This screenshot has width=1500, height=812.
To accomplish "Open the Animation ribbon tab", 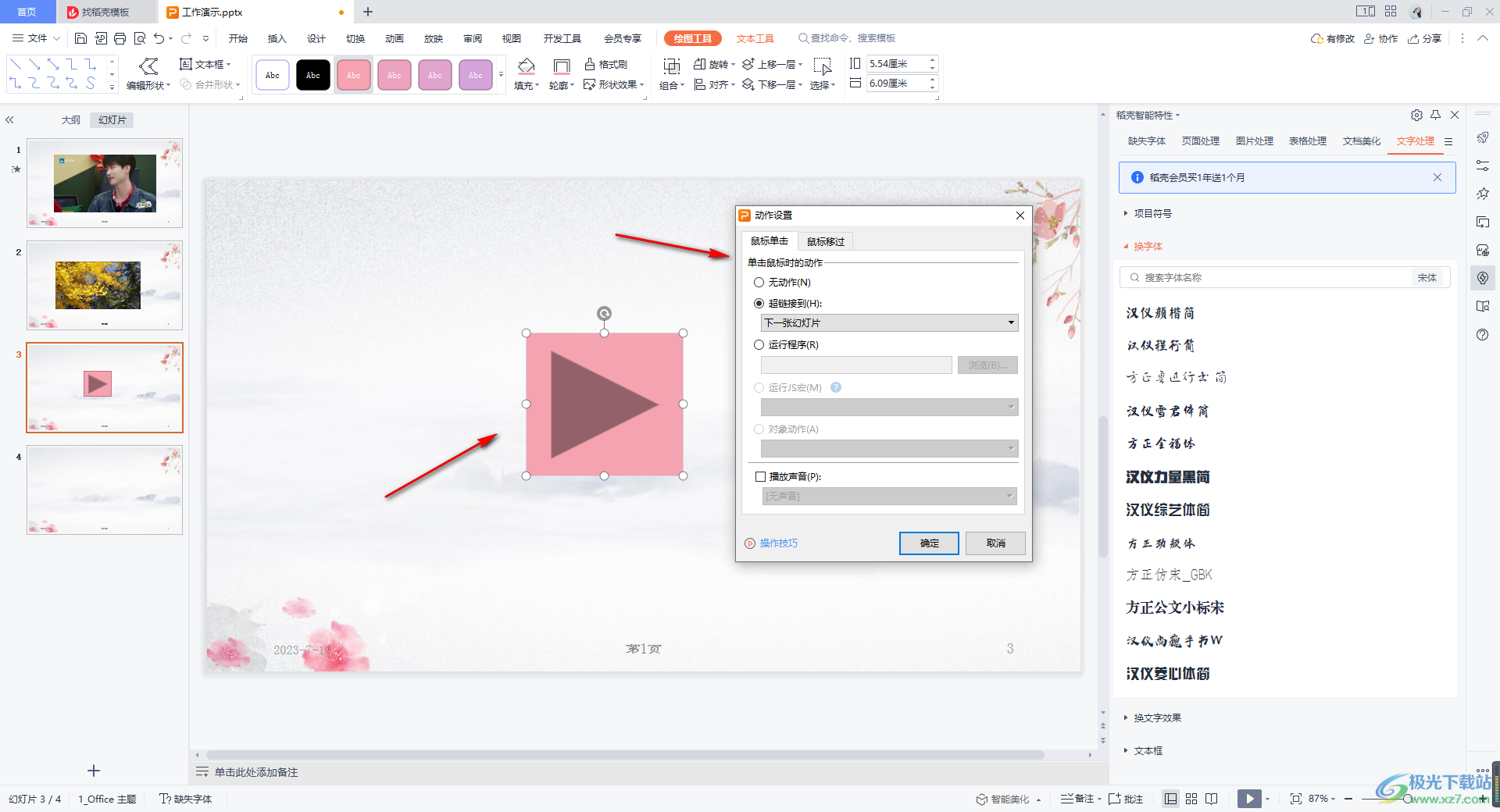I will (x=395, y=38).
